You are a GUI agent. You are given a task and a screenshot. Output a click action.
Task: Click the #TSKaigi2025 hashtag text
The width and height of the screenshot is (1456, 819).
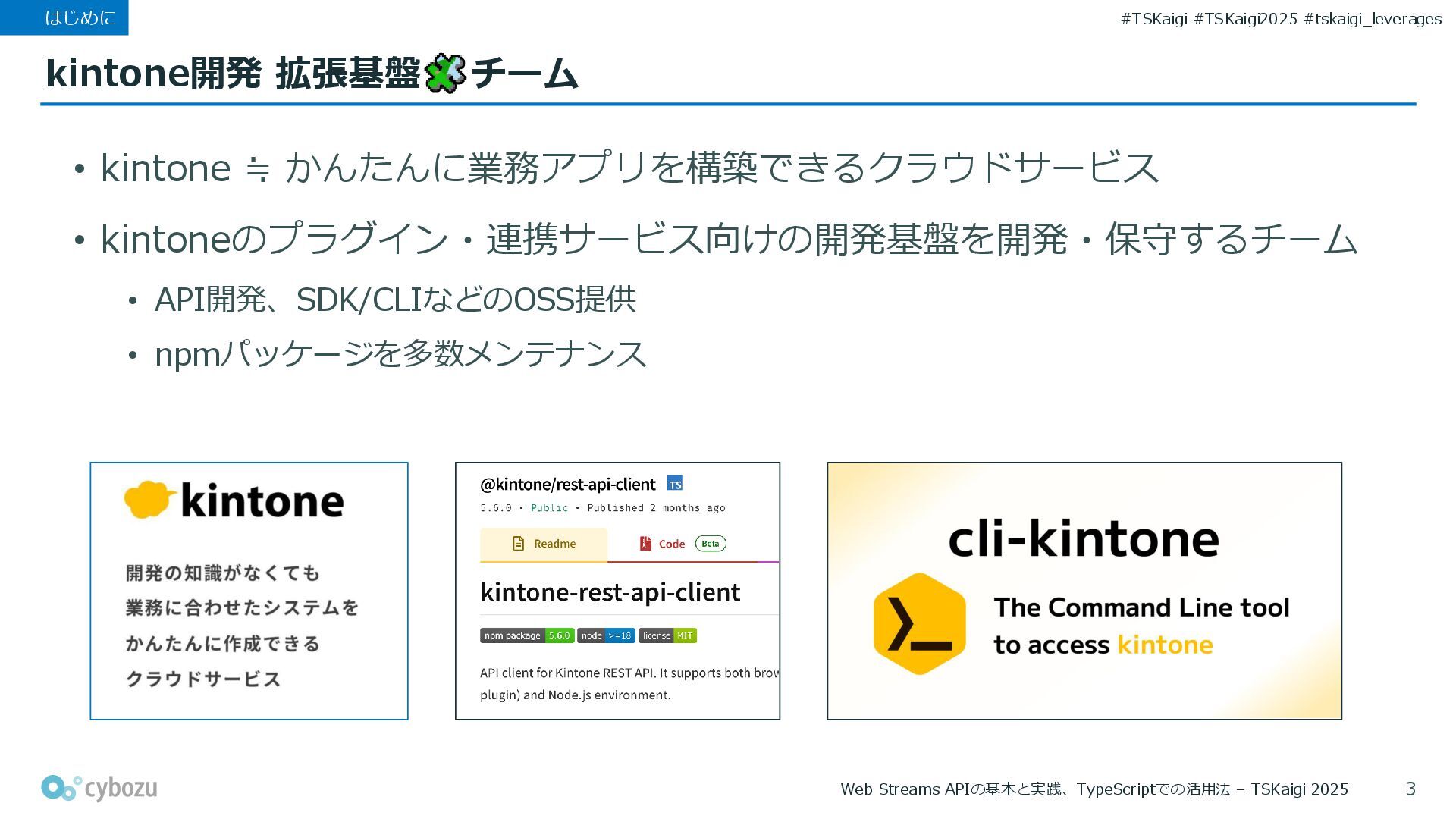click(1245, 19)
